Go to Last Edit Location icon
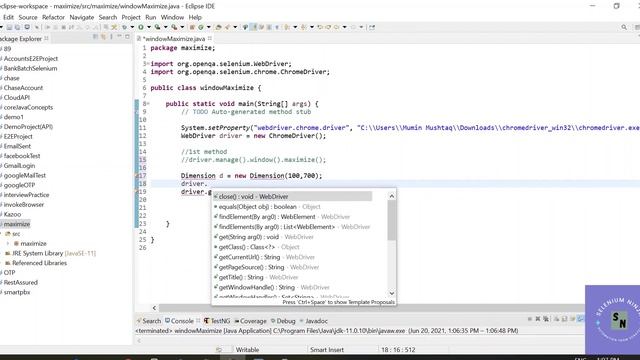The height and width of the screenshot is (360, 640). (320, 27)
